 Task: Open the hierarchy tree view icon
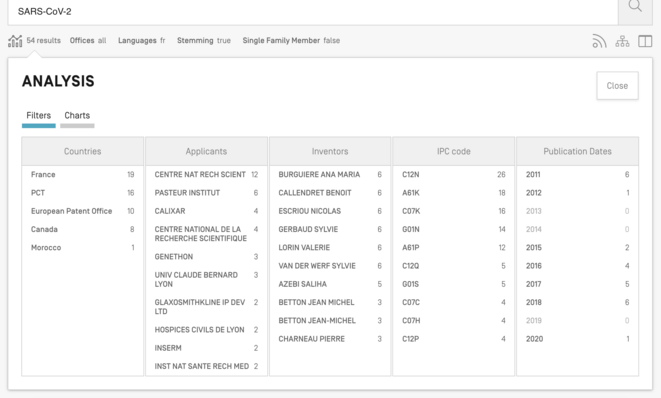click(x=622, y=41)
